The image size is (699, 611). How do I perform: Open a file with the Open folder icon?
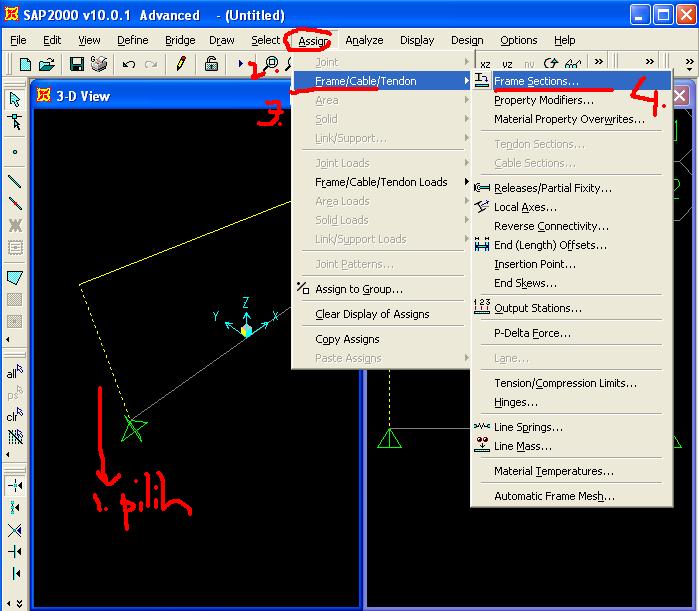click(46, 65)
